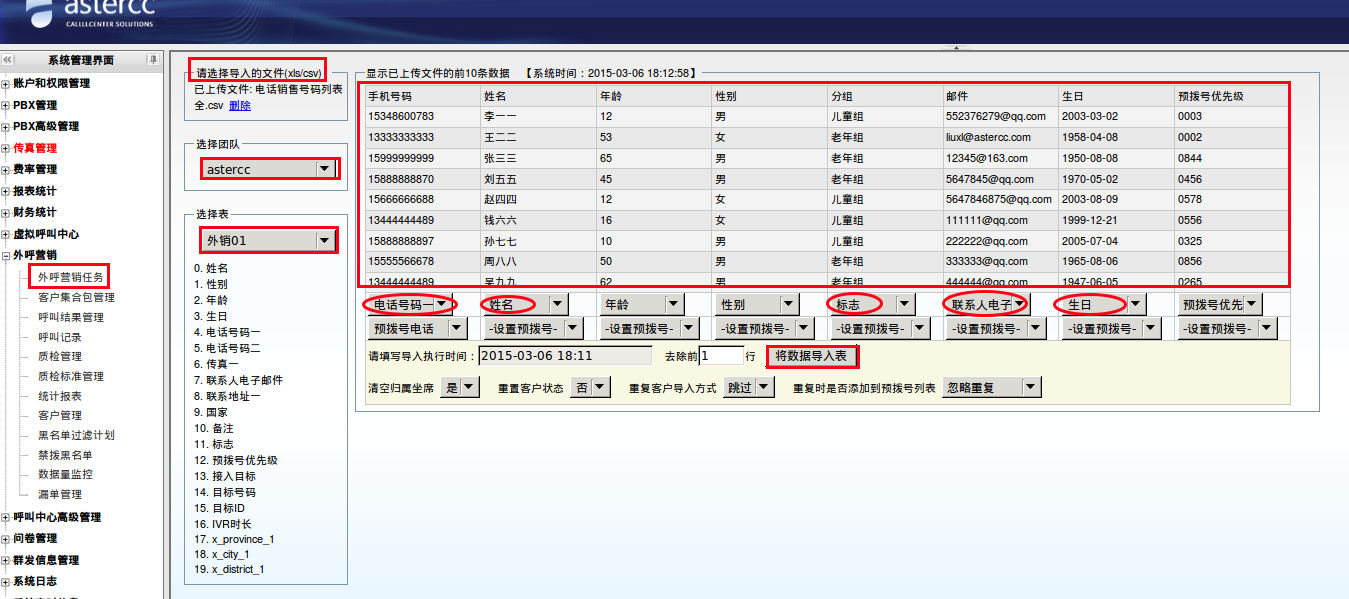The width and height of the screenshot is (1349, 599).
Task: Collapse the 外呼营销 tree node
Action: pyautogui.click(x=6, y=256)
